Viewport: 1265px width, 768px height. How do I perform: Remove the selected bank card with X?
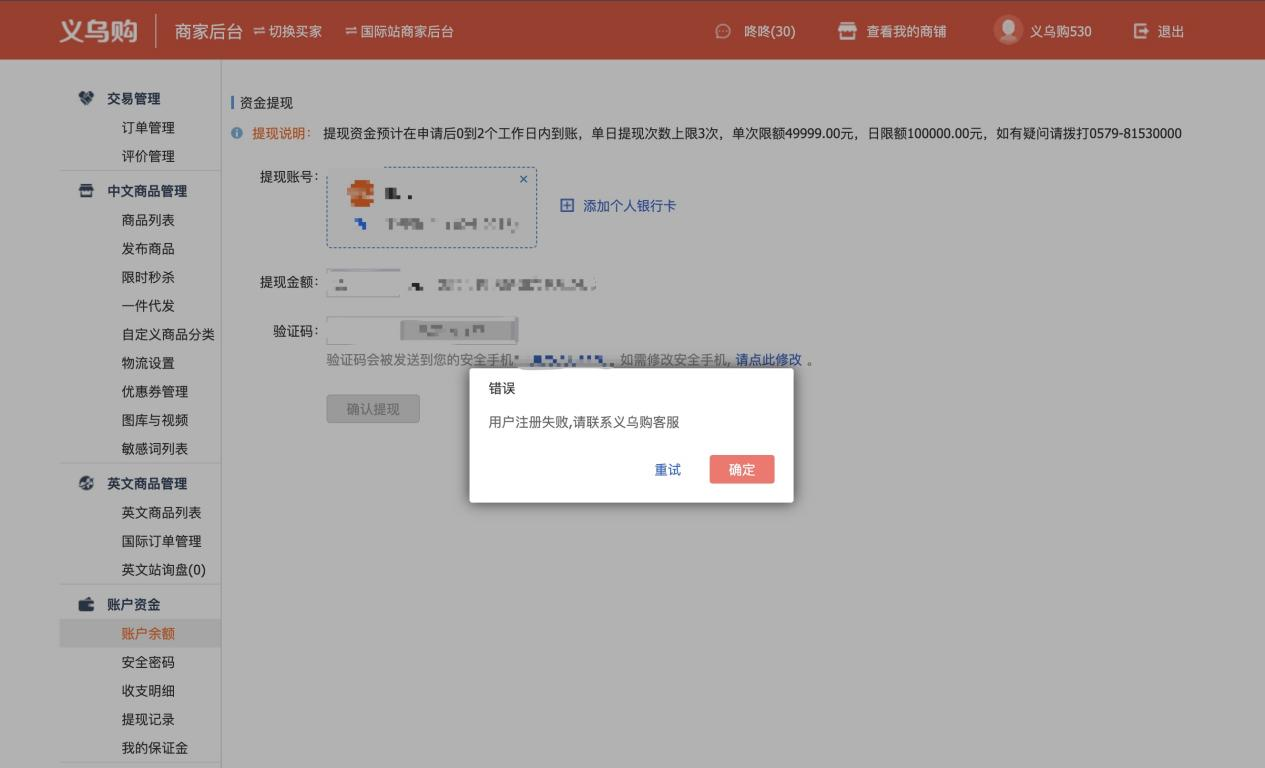click(523, 179)
